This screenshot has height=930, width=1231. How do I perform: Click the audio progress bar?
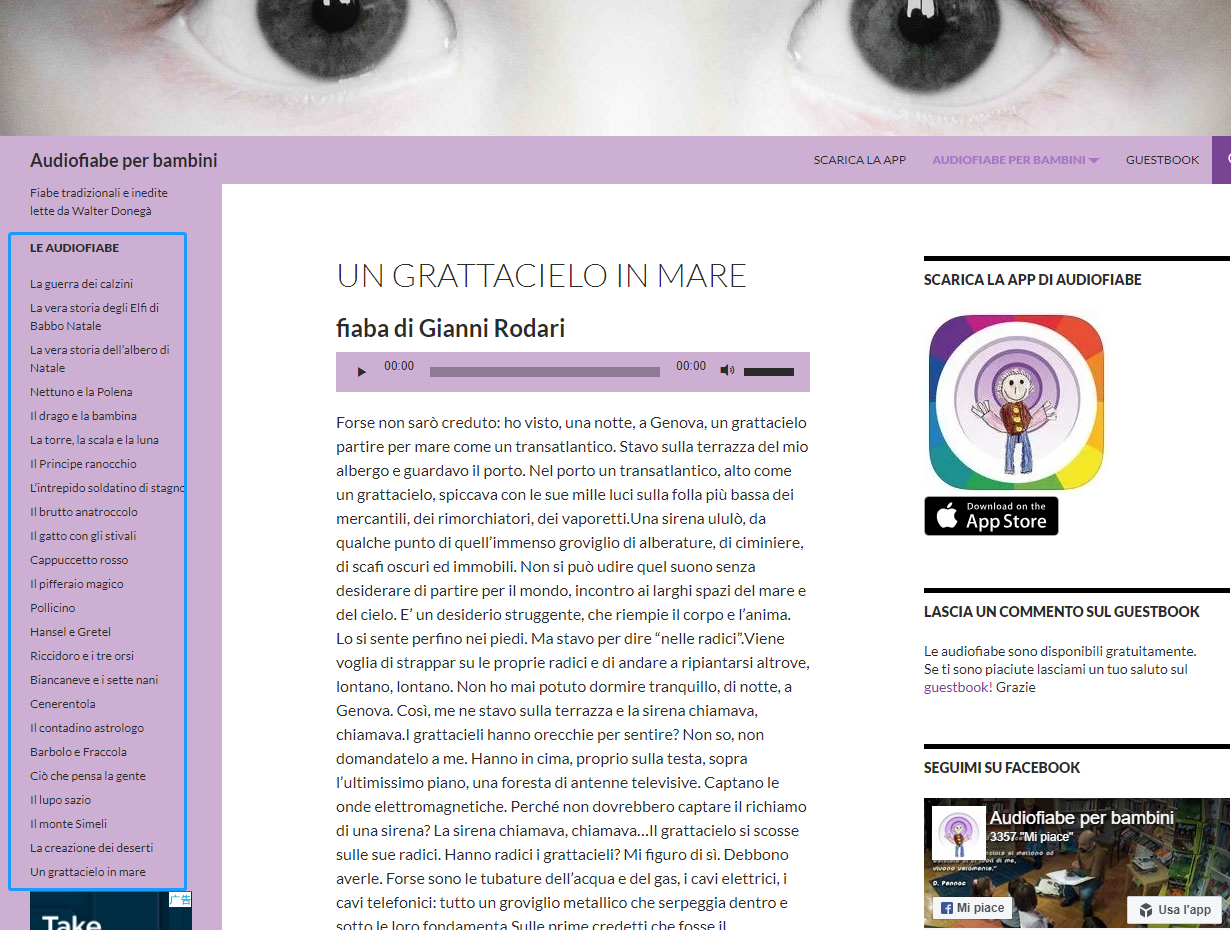pos(544,372)
